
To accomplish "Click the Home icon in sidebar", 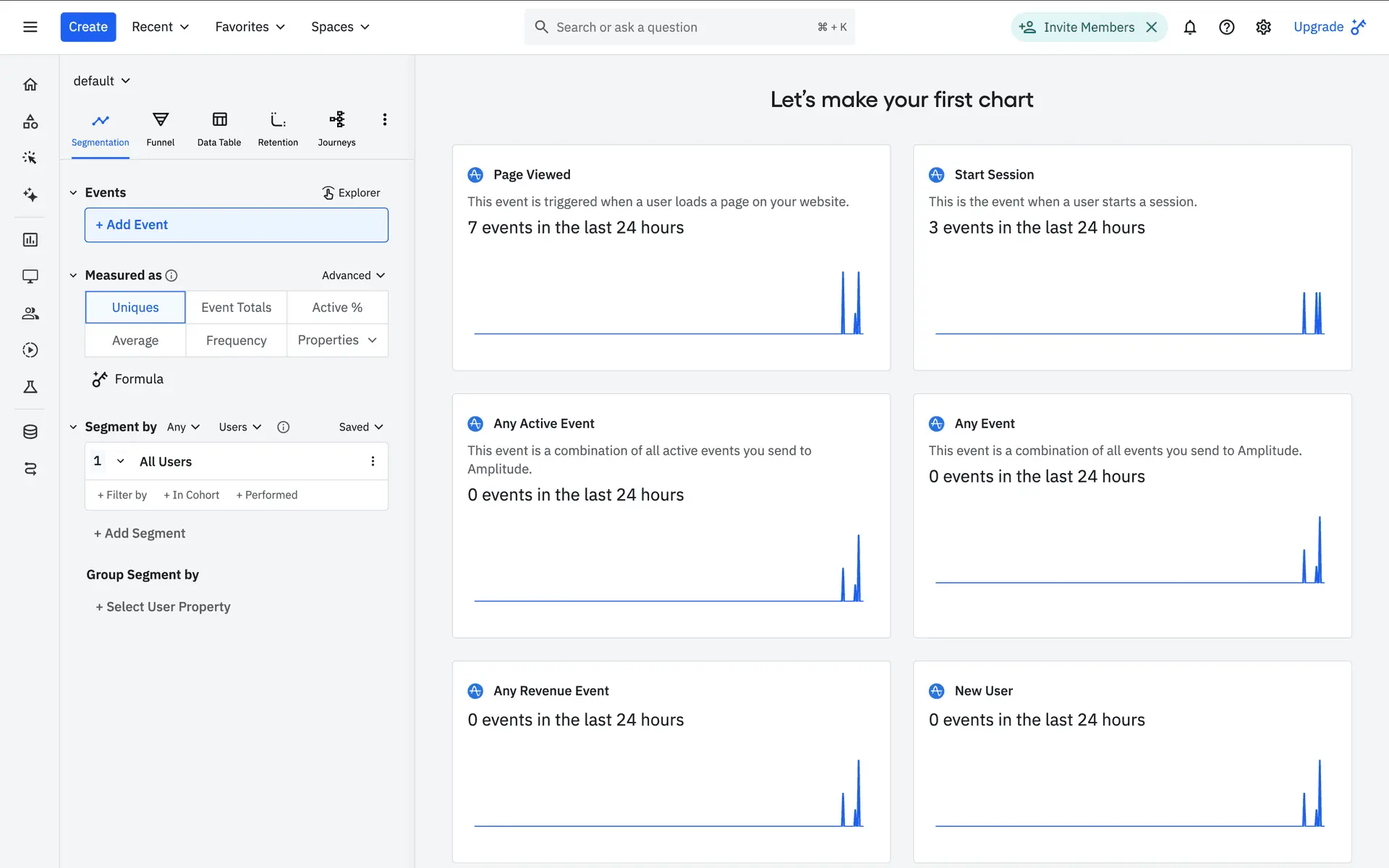I will pos(30,85).
